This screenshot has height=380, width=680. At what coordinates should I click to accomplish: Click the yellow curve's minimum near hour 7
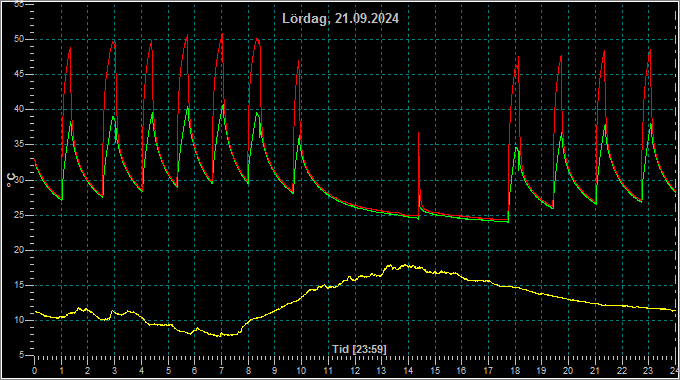pyautogui.click(x=221, y=335)
